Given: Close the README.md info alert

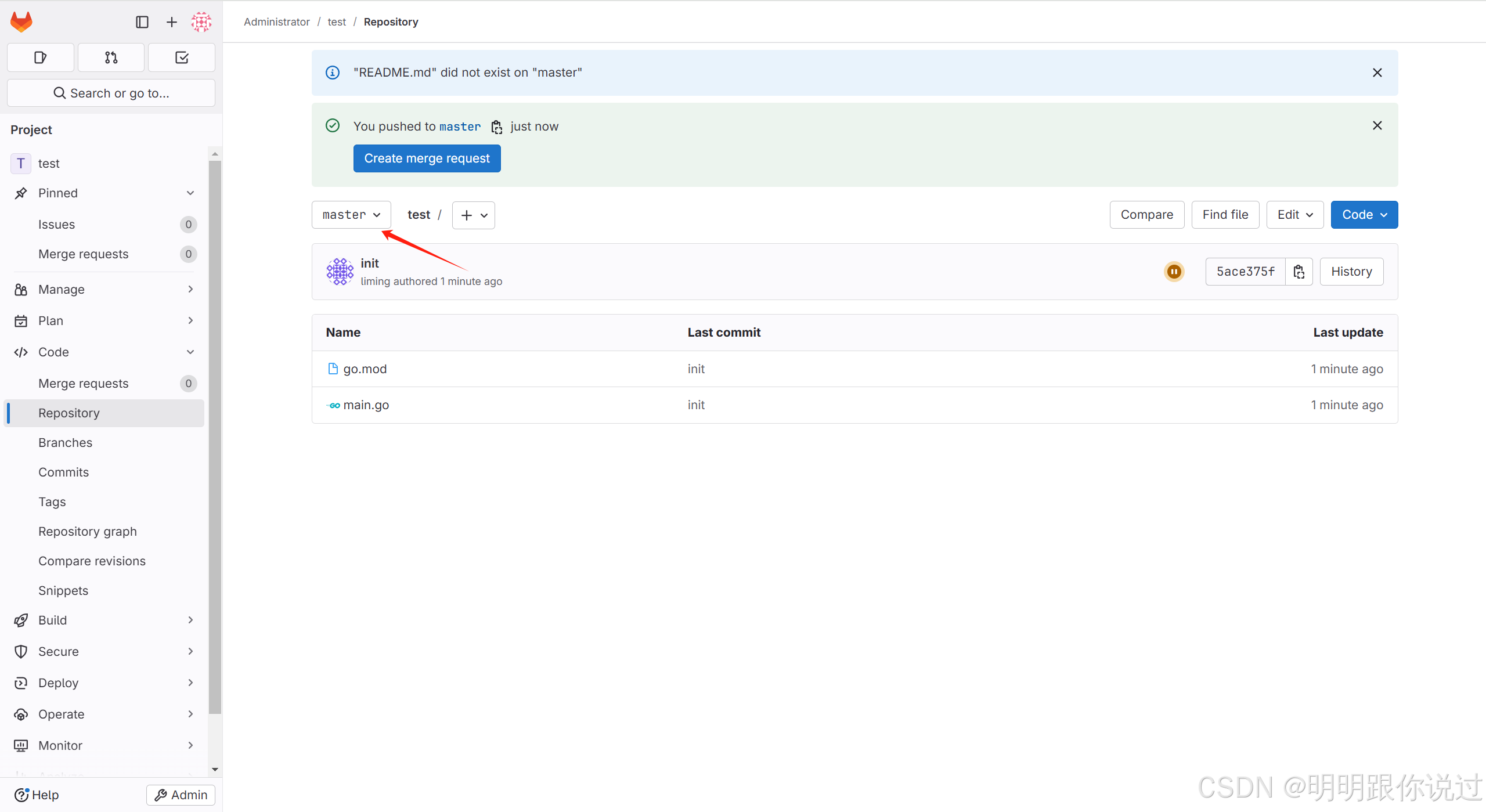Looking at the screenshot, I should (x=1377, y=73).
